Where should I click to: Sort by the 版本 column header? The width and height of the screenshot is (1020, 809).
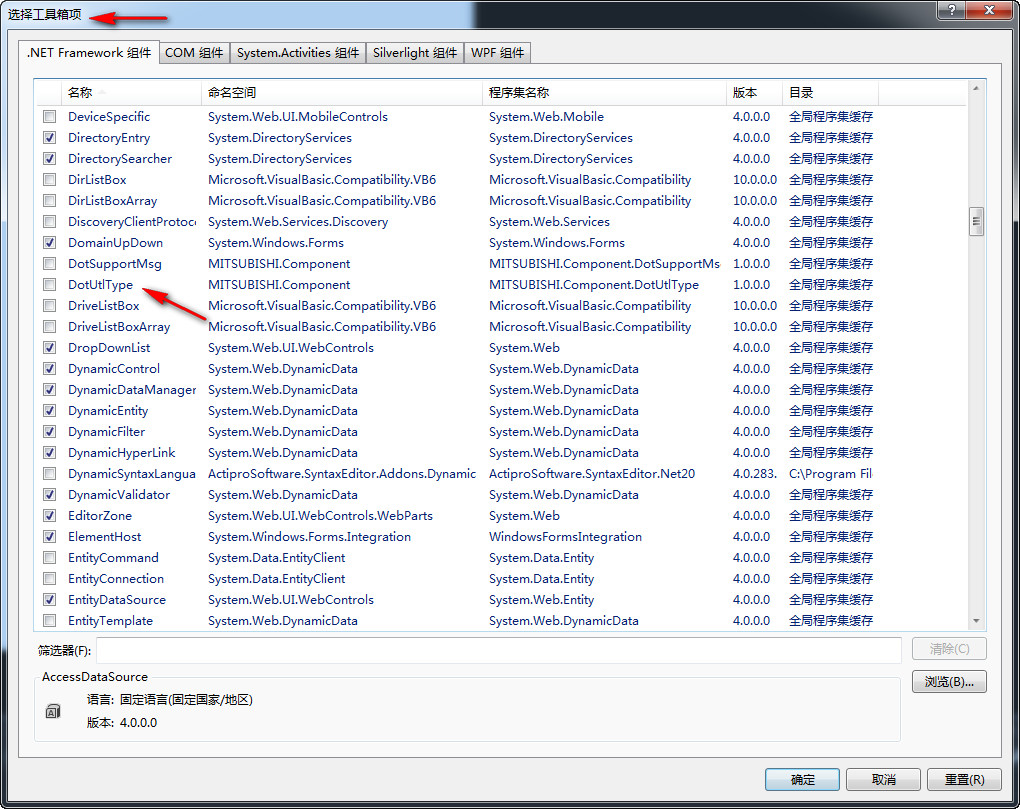coord(753,93)
